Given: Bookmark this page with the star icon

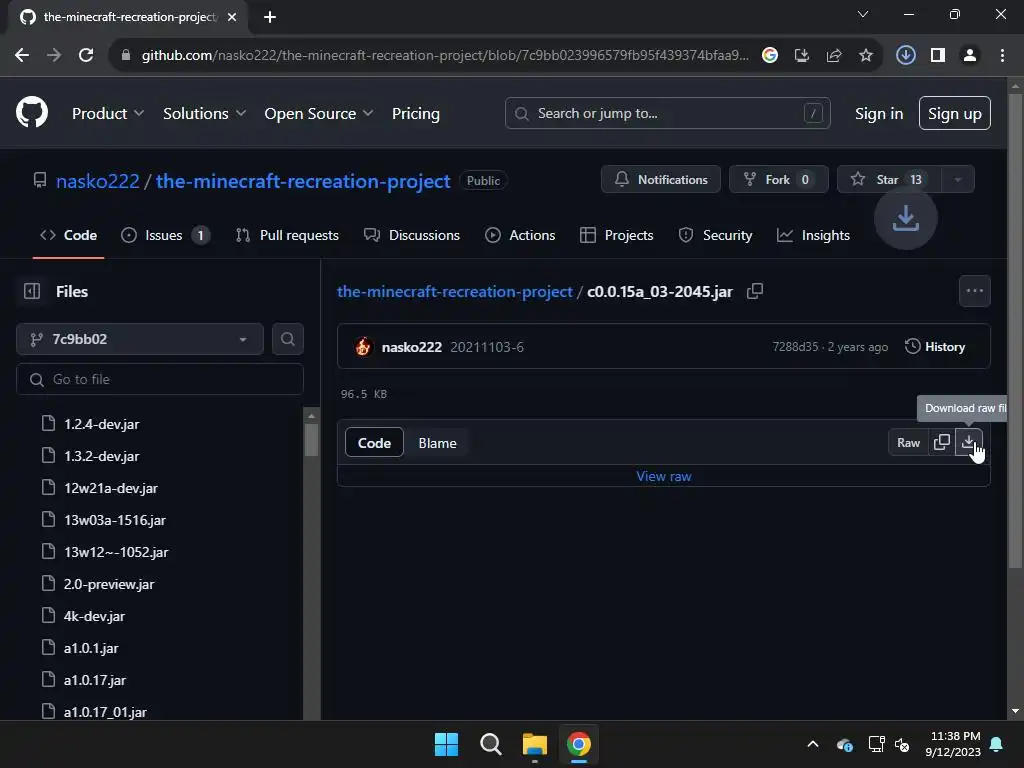Looking at the screenshot, I should tap(866, 55).
